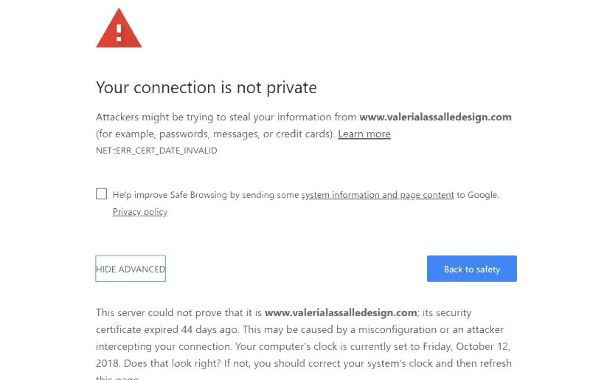The image size is (590, 380).
Task: Select bold domain in This server paragraph
Action: (x=341, y=313)
